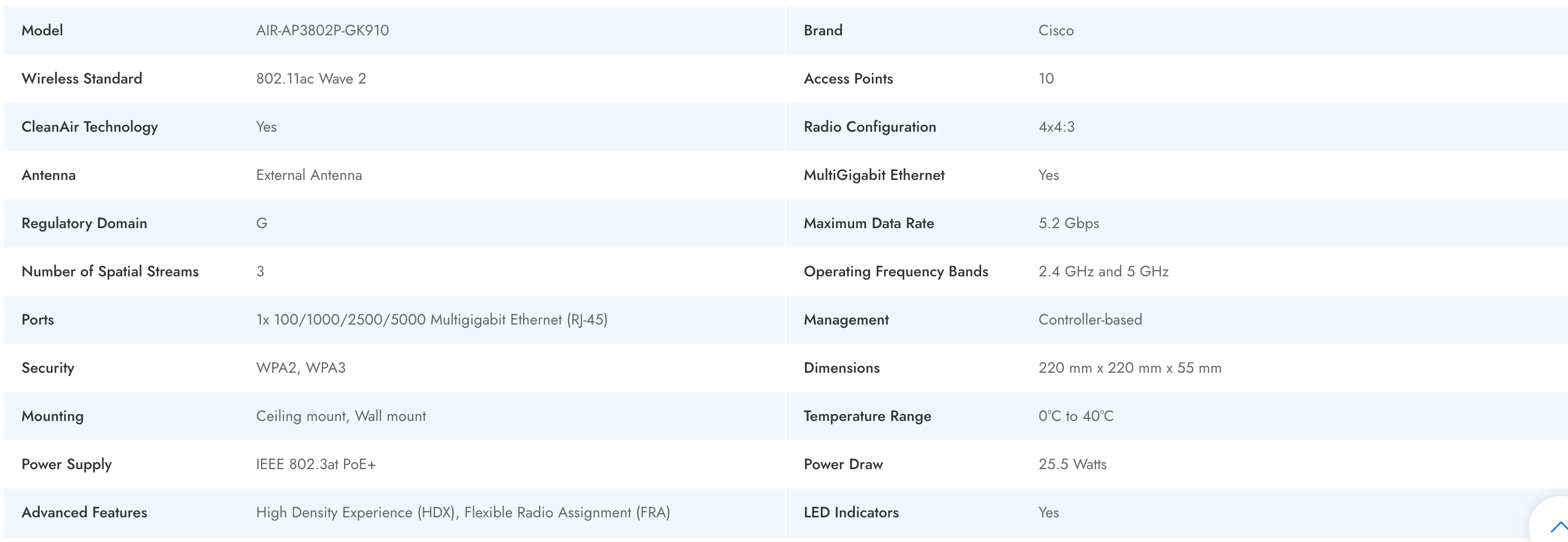Click the Controller-based management value
Viewport: 1568px width, 542px height.
coord(1089,319)
